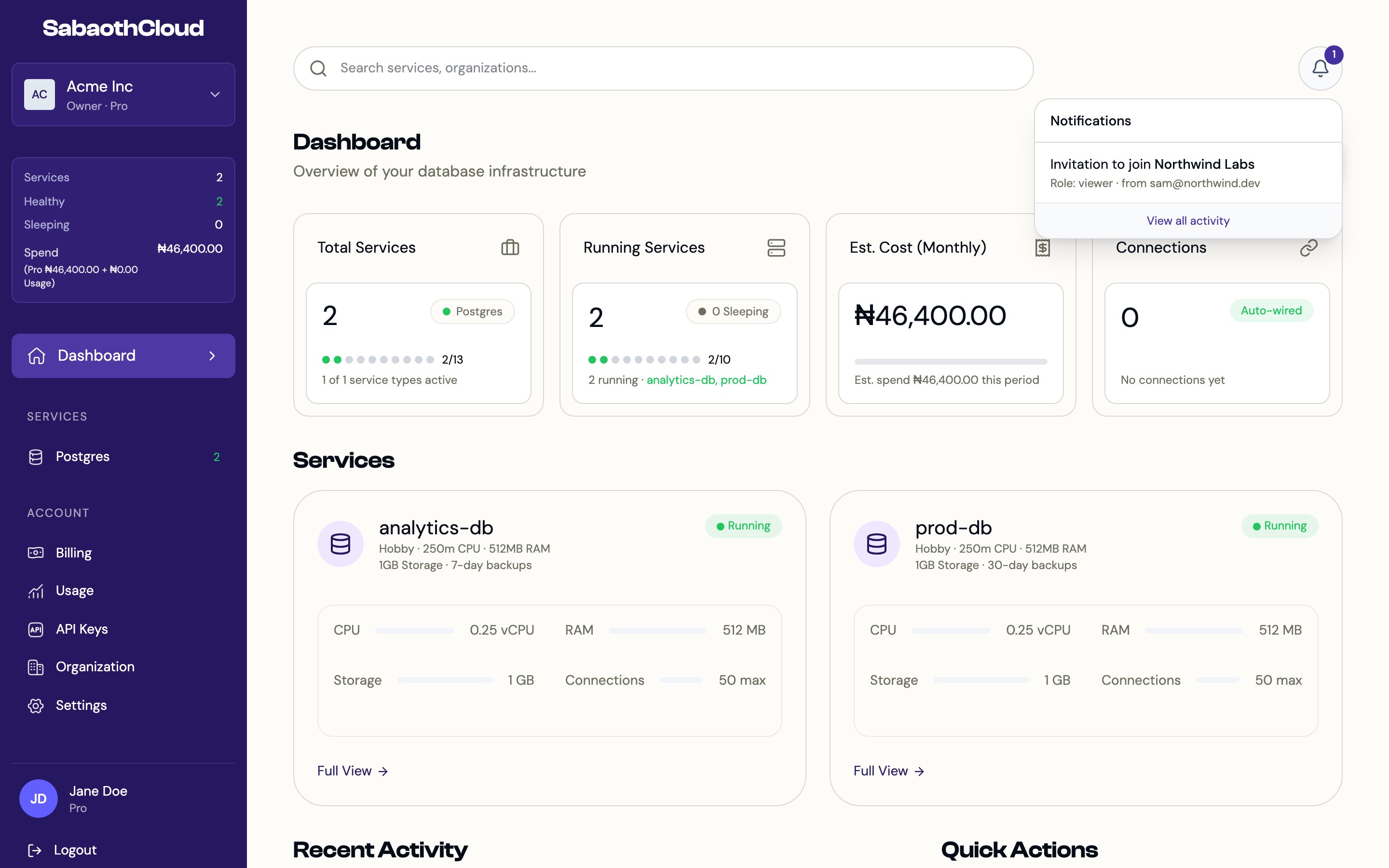Open Full View for prod-db
The image size is (1389, 868).
[889, 771]
